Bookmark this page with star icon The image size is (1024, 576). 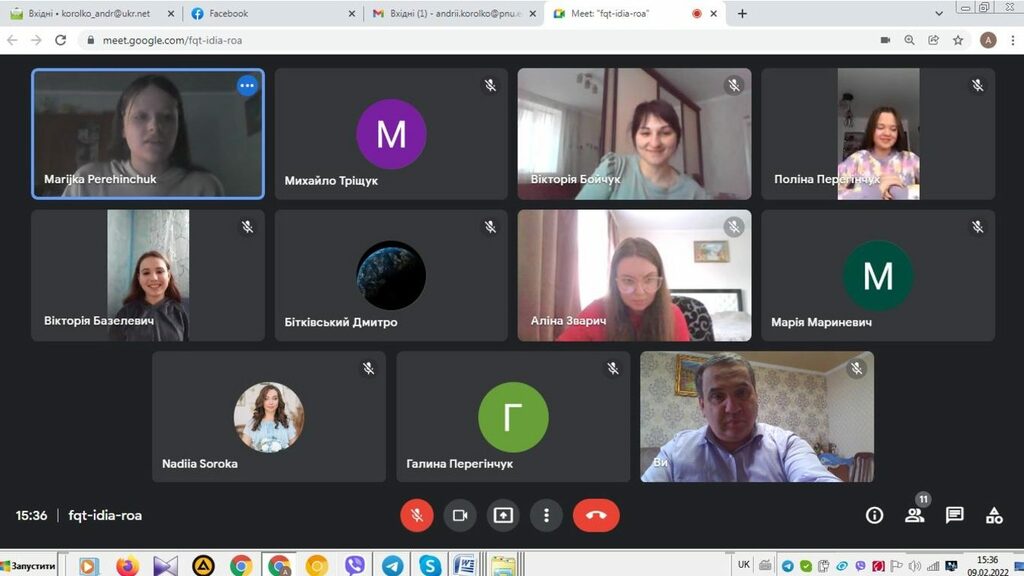(958, 40)
